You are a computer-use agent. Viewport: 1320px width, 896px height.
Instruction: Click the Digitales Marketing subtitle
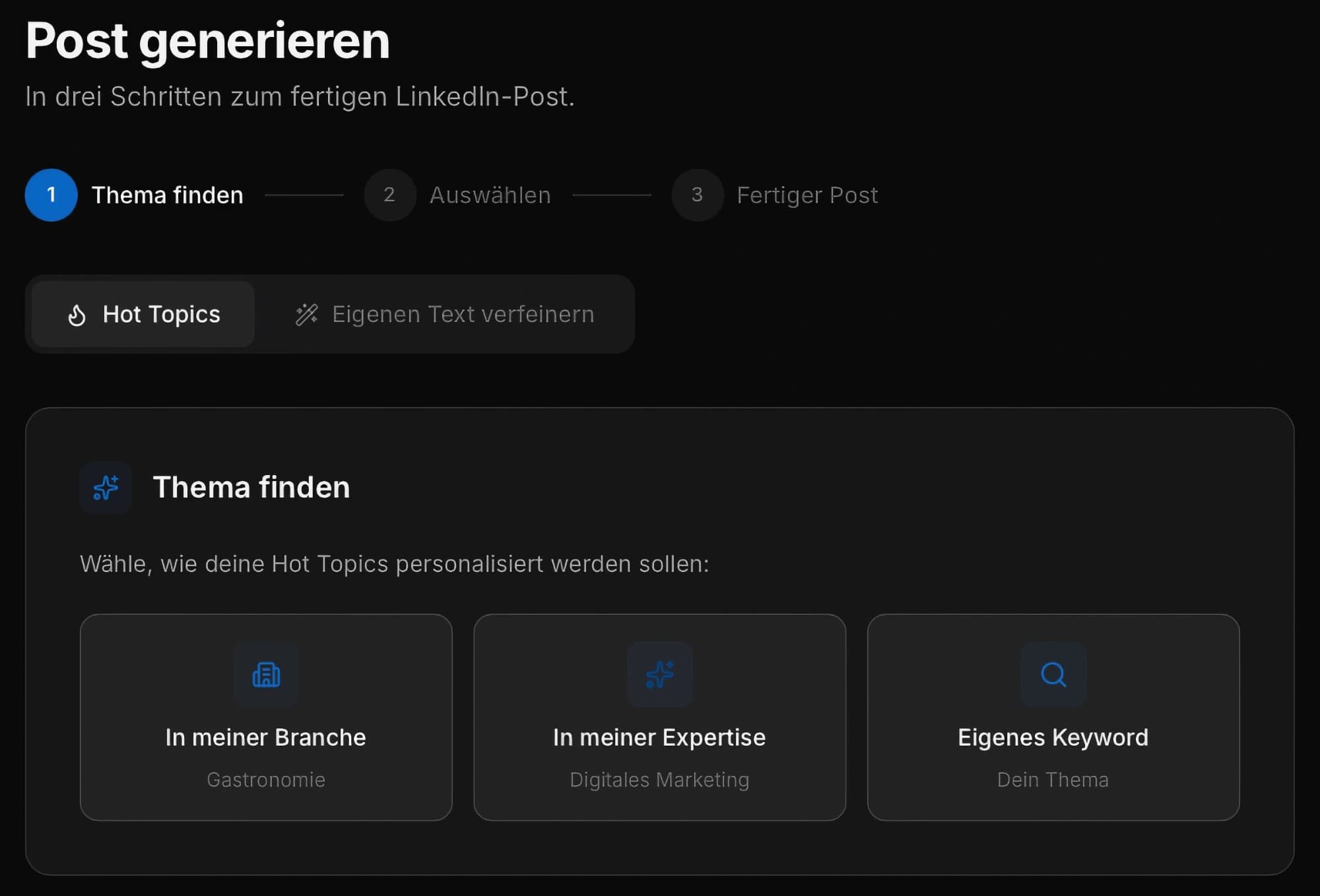click(x=659, y=780)
